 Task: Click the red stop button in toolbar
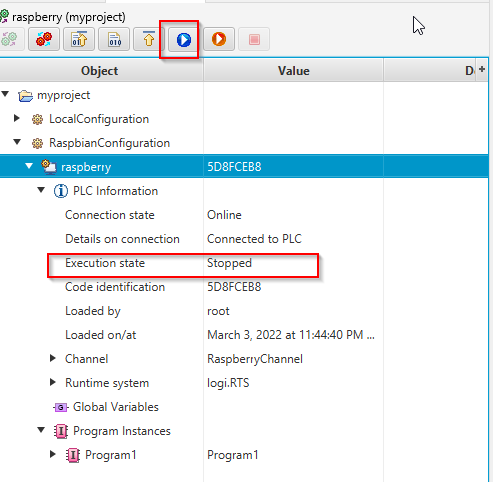click(x=254, y=40)
